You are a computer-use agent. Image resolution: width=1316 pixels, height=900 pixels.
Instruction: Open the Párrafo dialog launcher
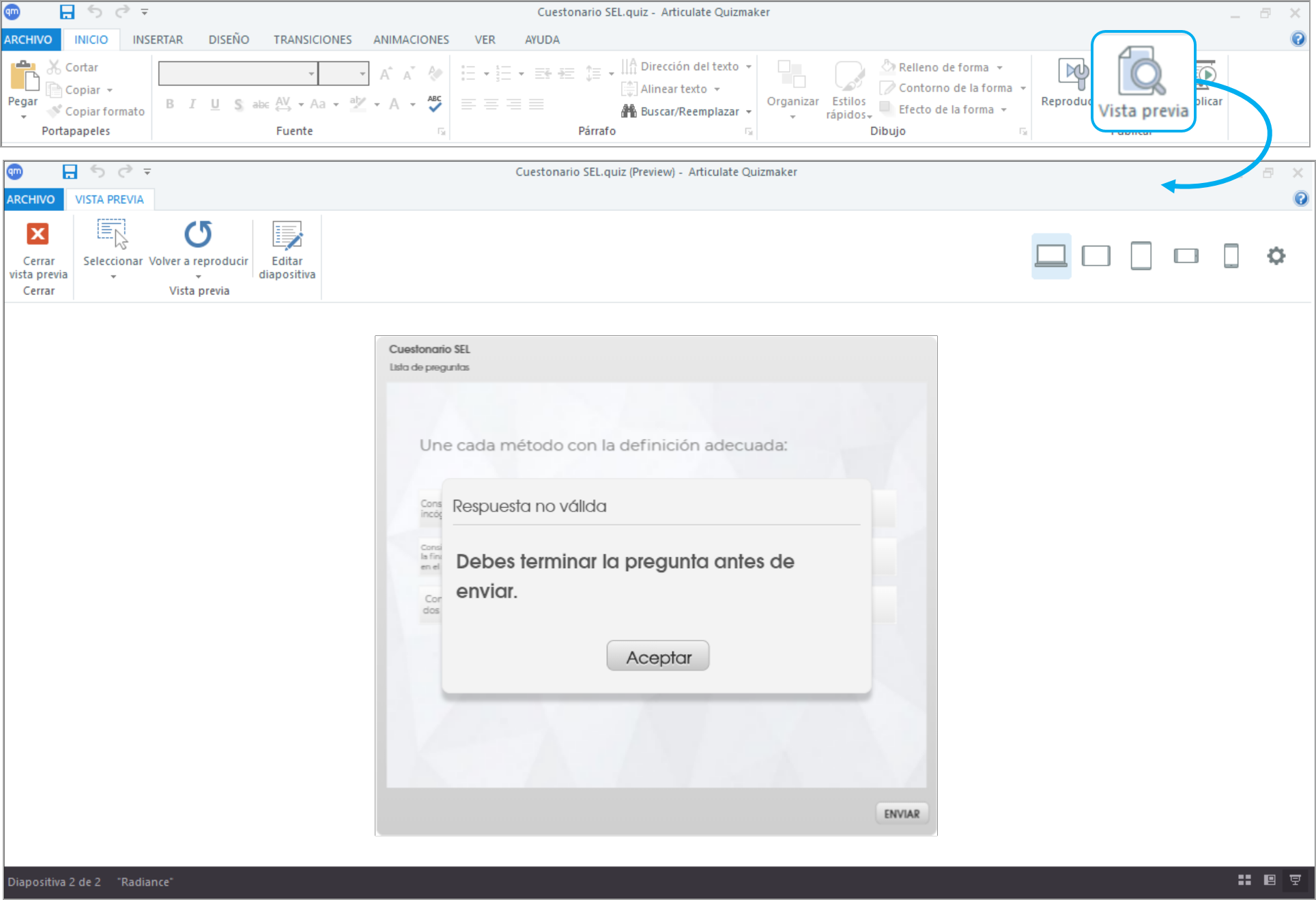(748, 131)
